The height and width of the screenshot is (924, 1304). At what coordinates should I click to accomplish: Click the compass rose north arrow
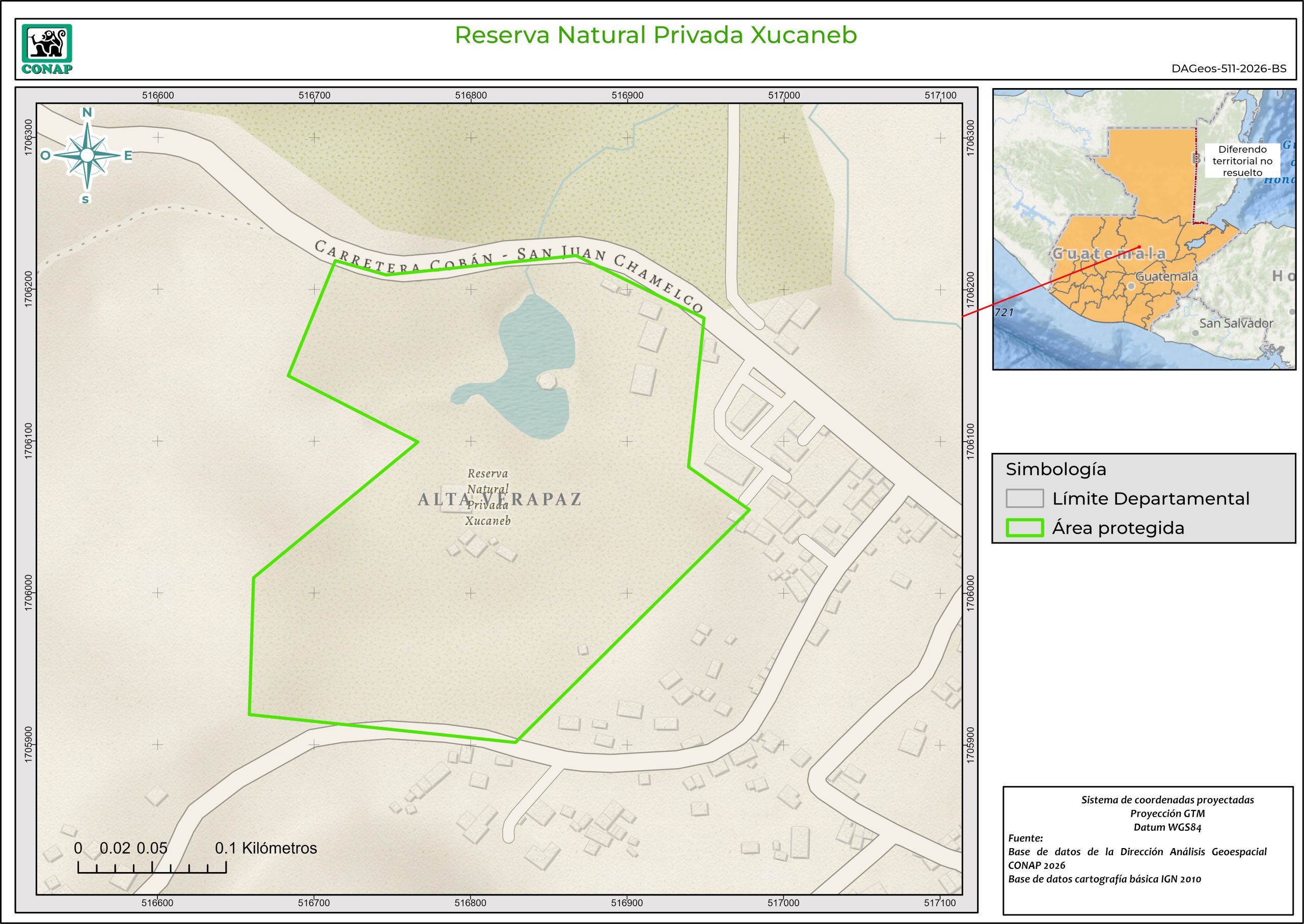click(x=87, y=155)
